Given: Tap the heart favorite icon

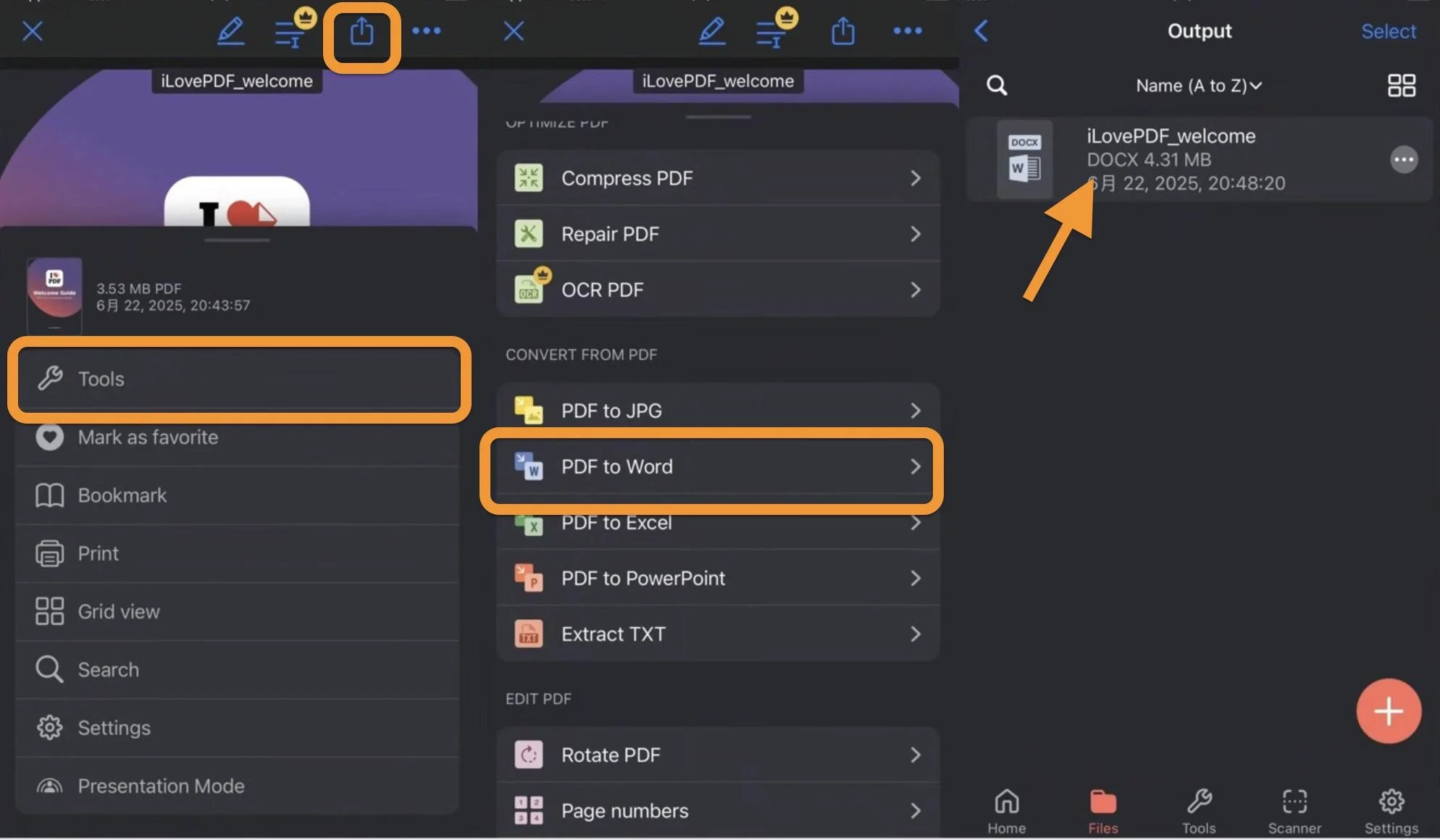Looking at the screenshot, I should [49, 437].
